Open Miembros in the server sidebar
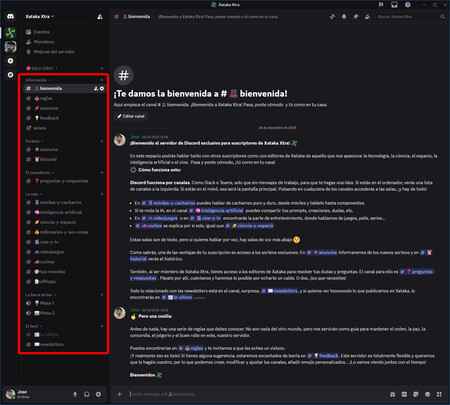 click(65, 42)
